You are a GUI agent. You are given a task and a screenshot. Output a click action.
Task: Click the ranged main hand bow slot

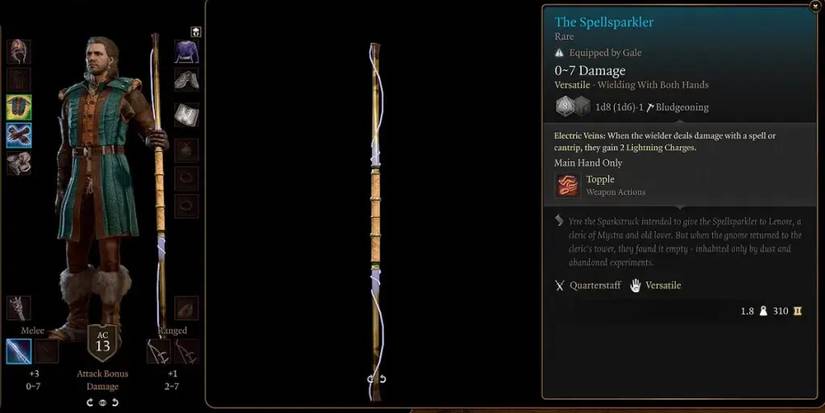coord(158,351)
